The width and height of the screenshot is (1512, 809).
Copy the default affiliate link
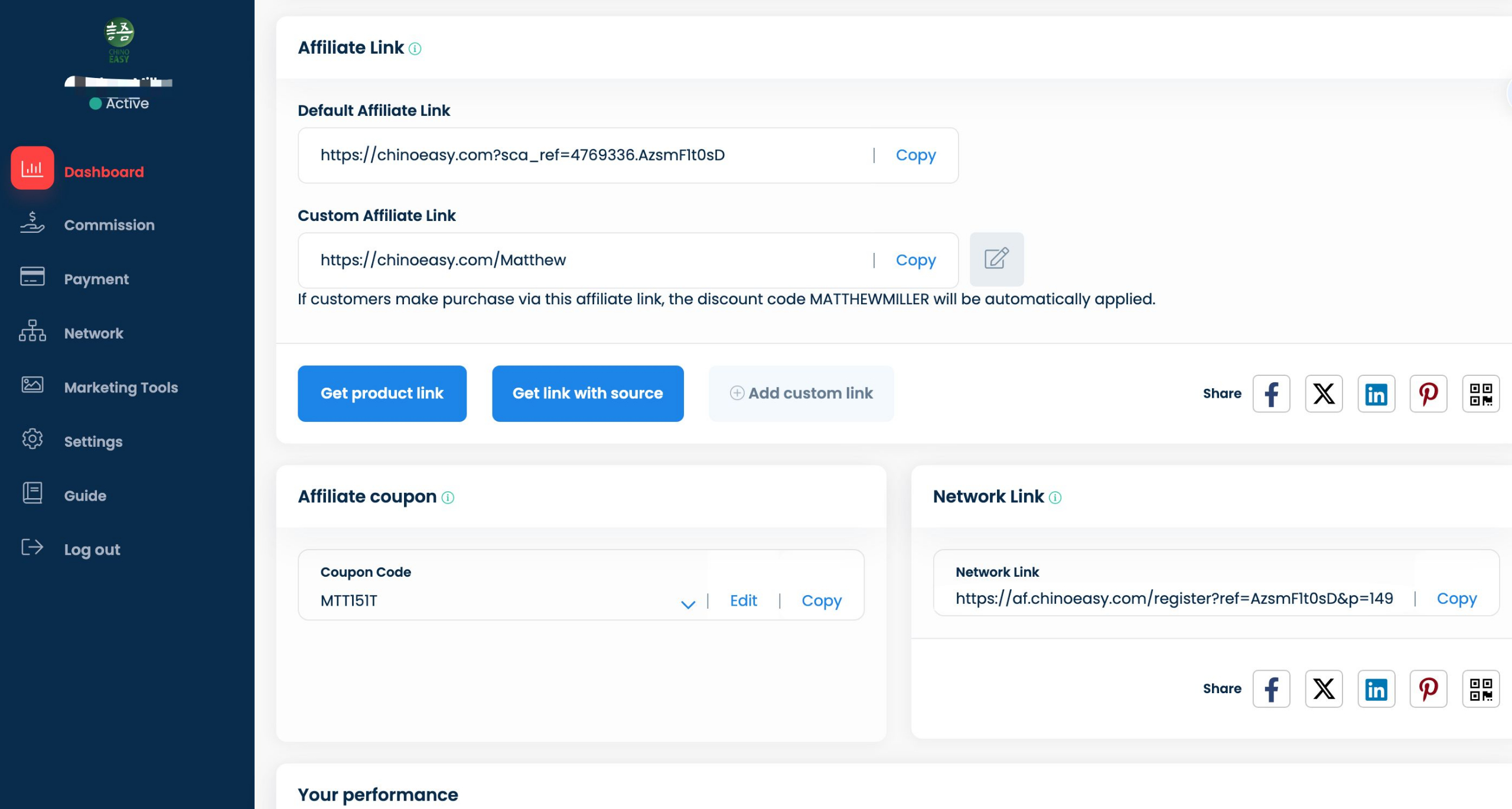coord(915,155)
